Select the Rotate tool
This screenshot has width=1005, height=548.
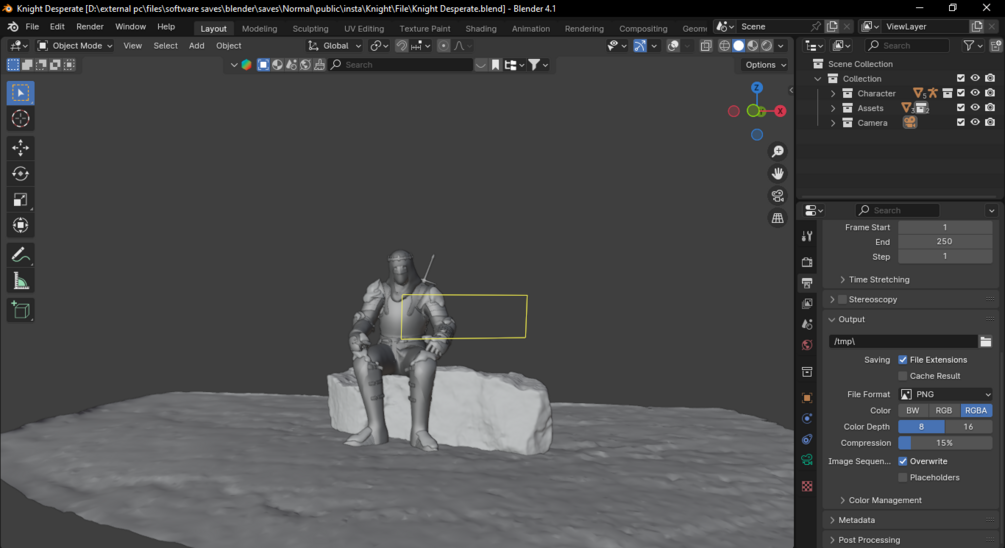[21, 174]
